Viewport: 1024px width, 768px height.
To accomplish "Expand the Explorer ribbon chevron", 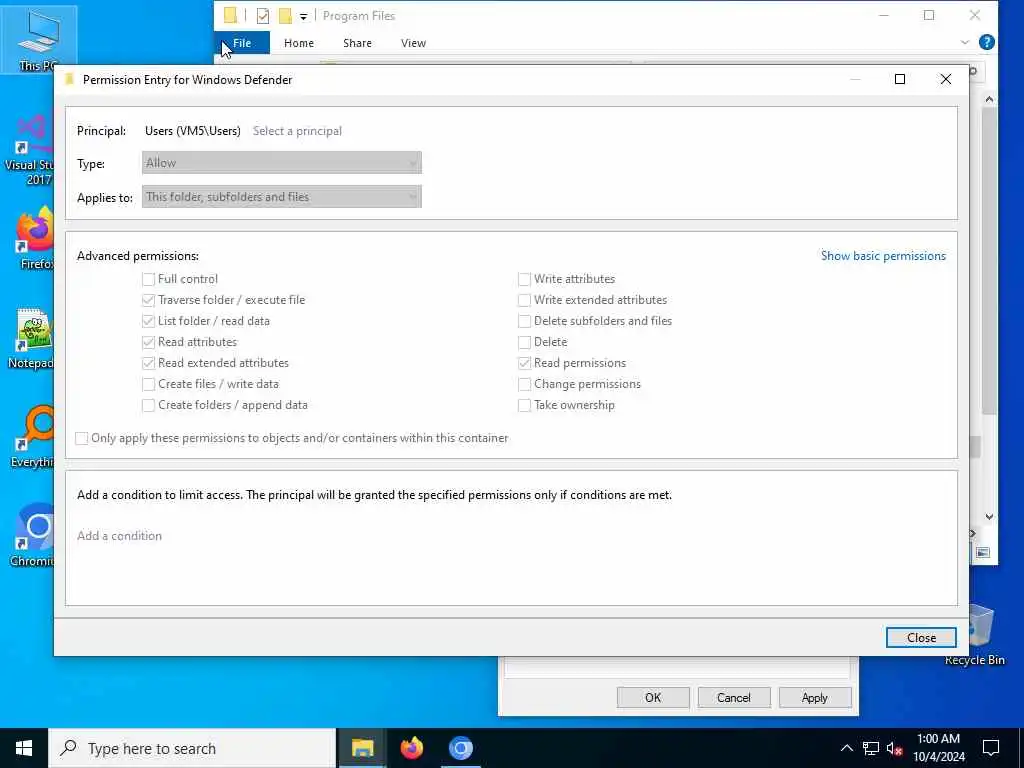I will [965, 42].
